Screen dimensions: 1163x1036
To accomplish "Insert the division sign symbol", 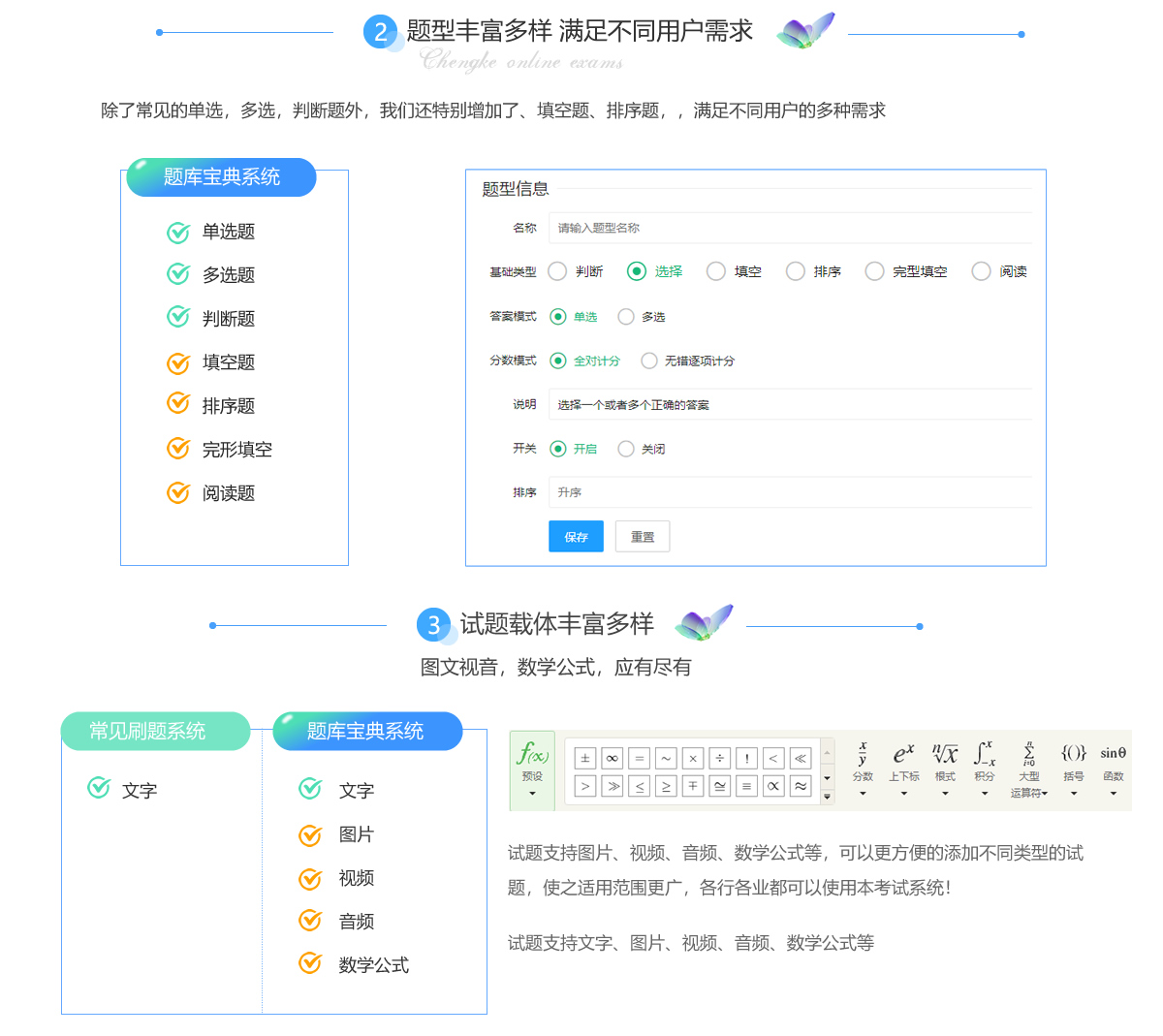I will click(x=719, y=759).
